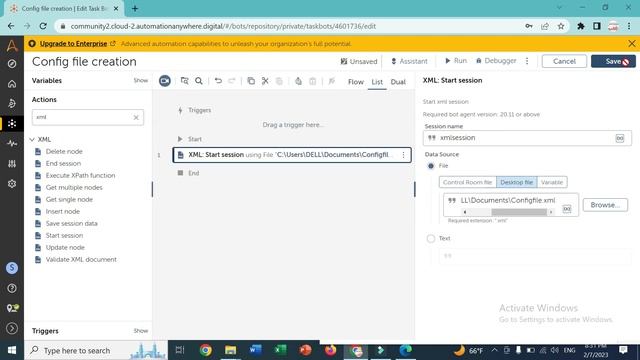Image resolution: width=640 pixels, height=360 pixels.
Task: Run the bot
Action: tap(456, 61)
